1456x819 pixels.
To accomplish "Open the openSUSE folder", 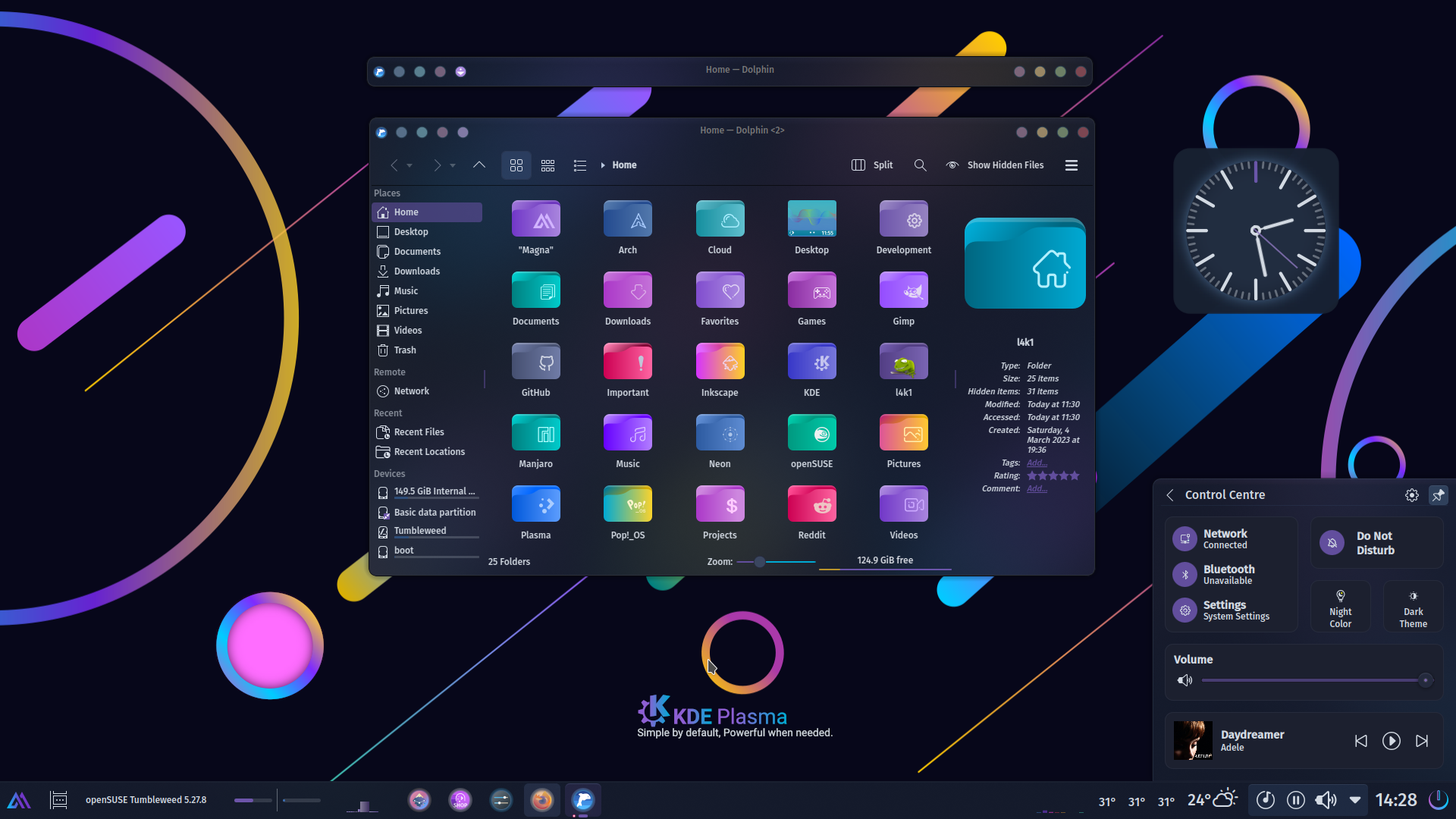I will coord(811,434).
